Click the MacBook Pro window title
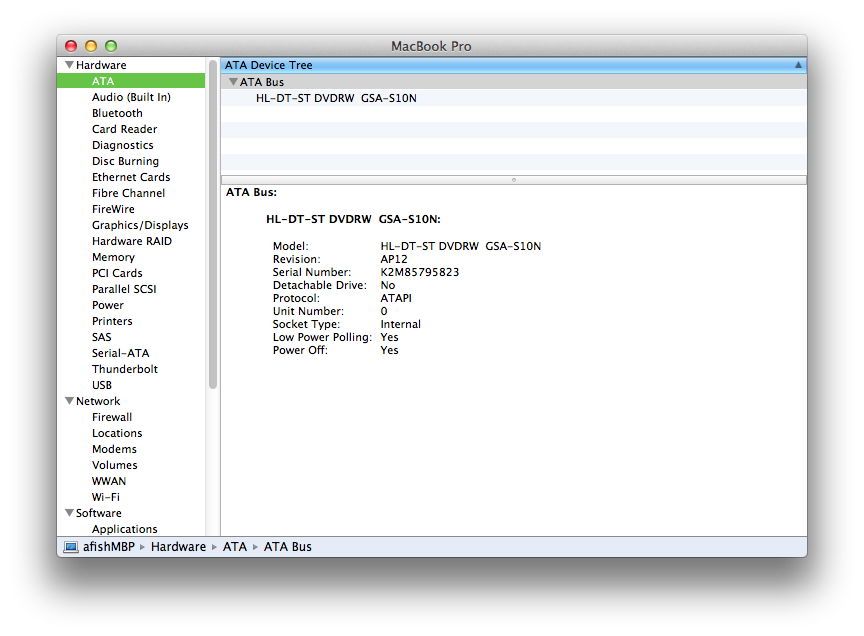Screen dimensions: 864x636 pyautogui.click(x=431, y=46)
